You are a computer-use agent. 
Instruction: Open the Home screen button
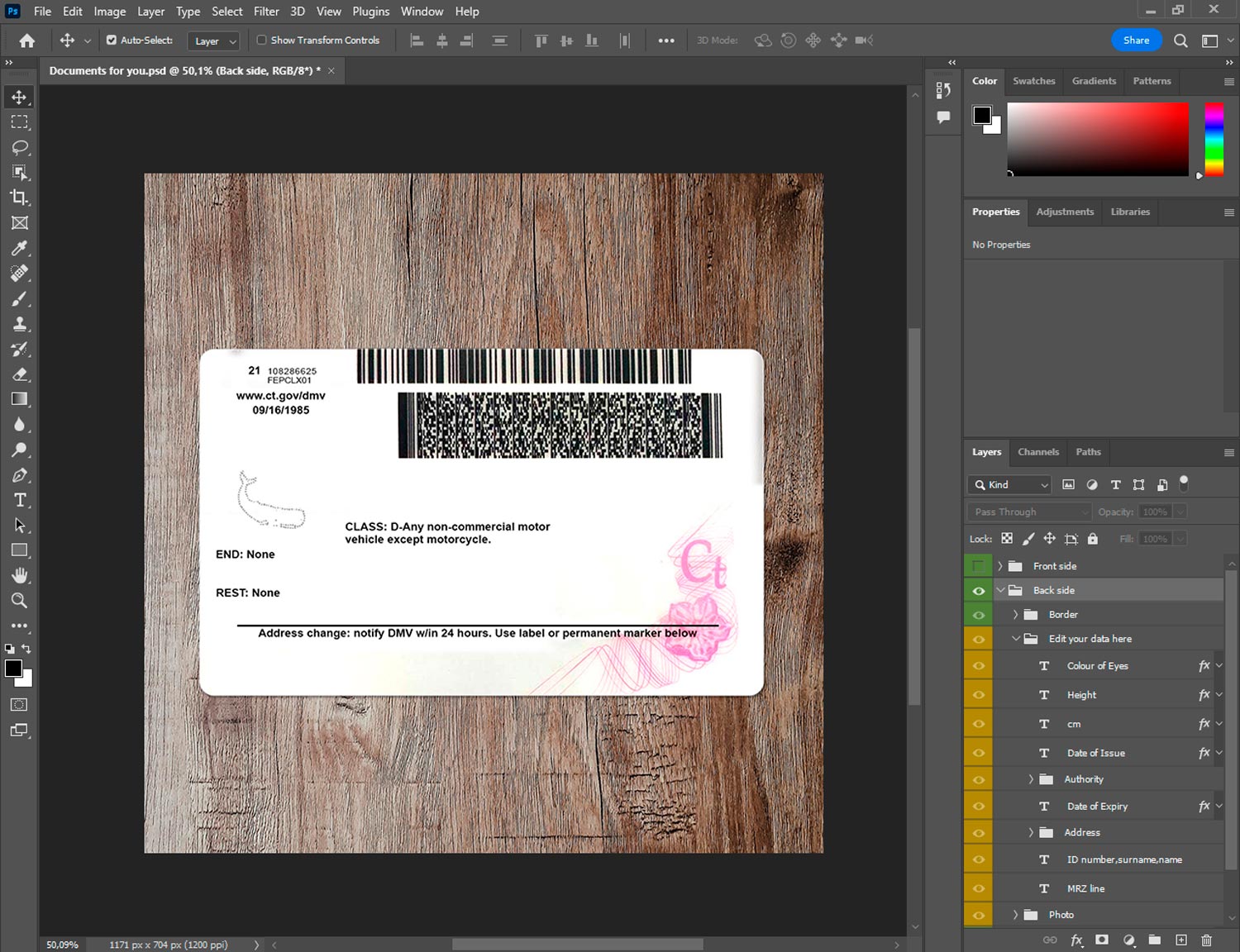click(27, 40)
